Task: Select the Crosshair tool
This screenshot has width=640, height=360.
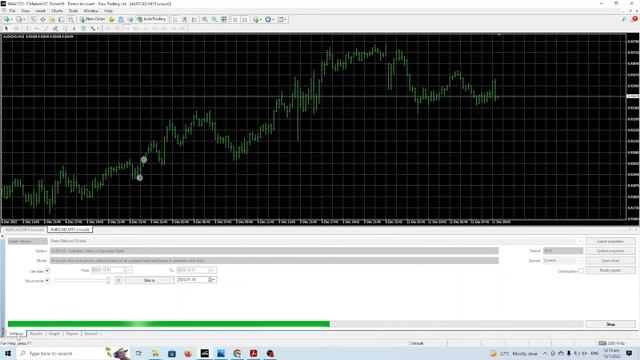Action: point(16,29)
